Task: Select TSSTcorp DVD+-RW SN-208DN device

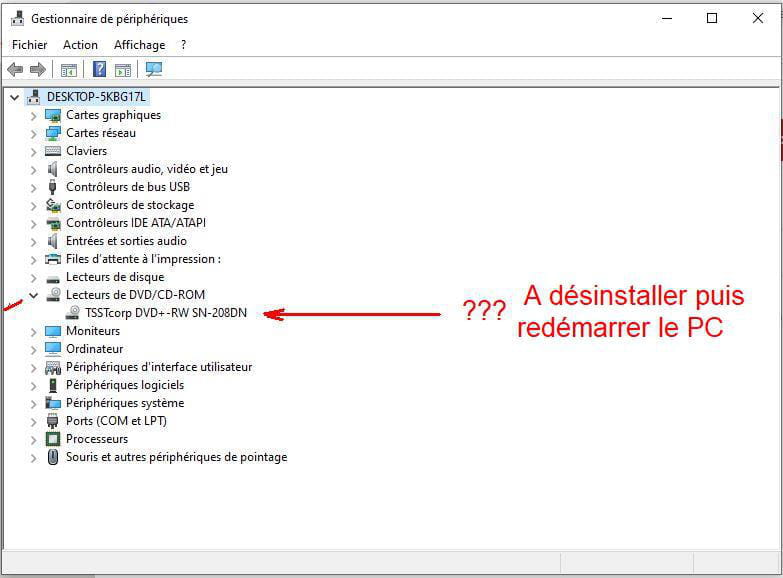Action: pos(166,313)
